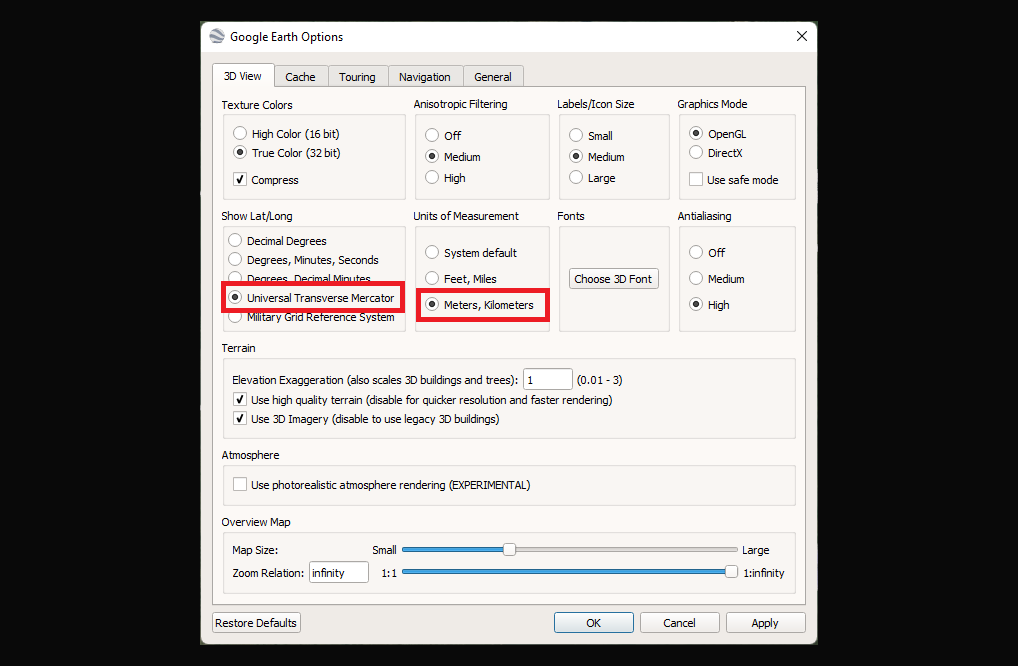
Task: Choose System default measurement units
Action: point(432,253)
